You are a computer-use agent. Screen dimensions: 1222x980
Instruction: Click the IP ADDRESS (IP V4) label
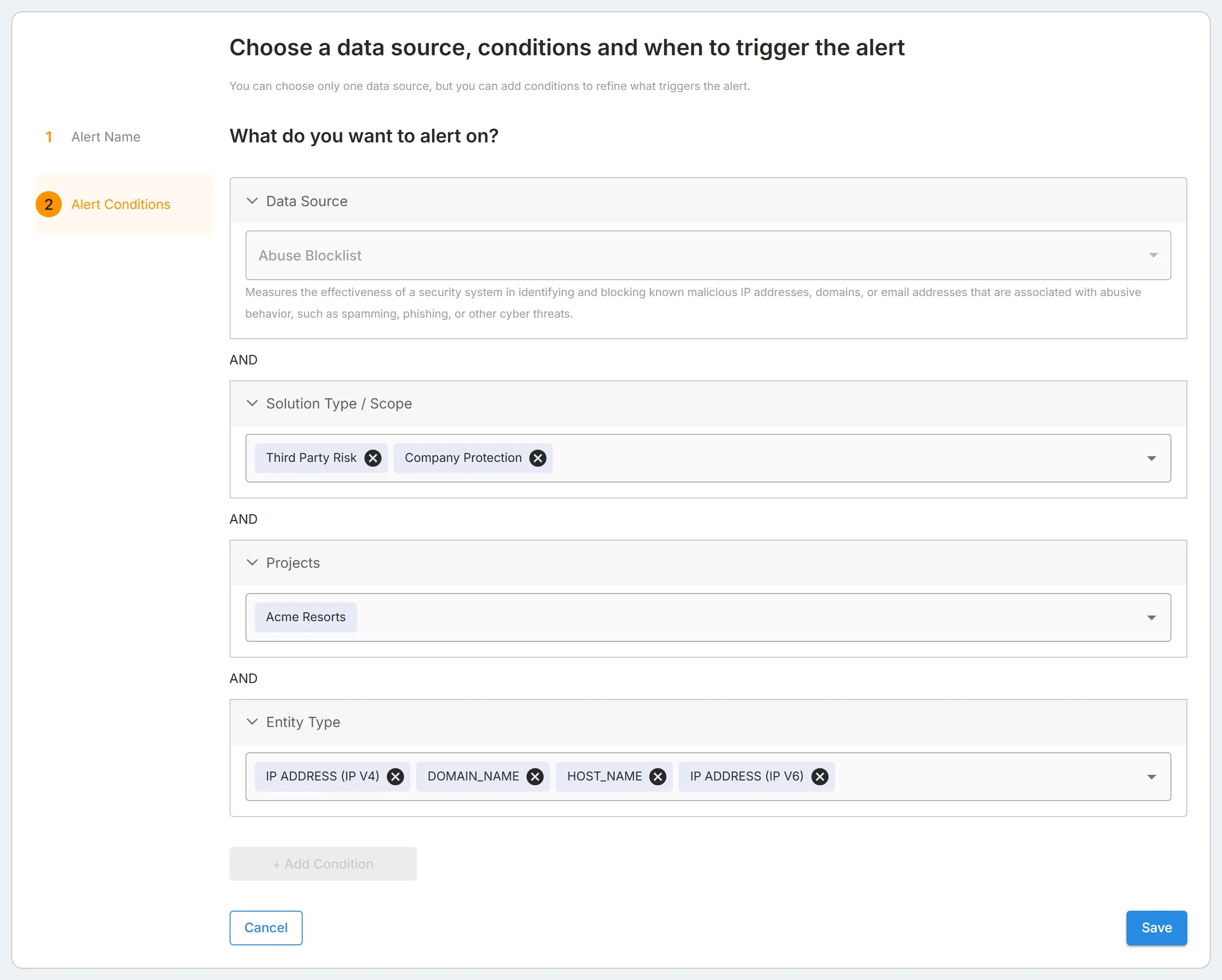tap(322, 777)
